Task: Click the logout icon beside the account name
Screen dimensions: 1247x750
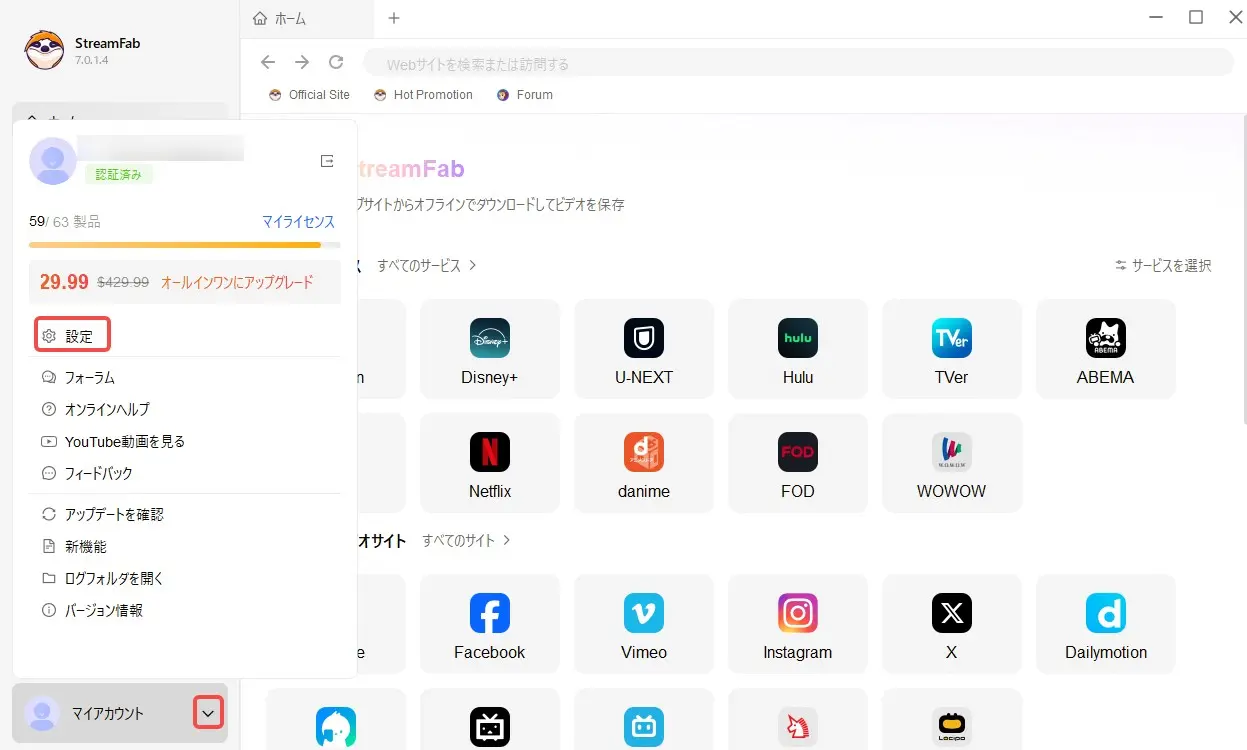Action: pyautogui.click(x=327, y=161)
